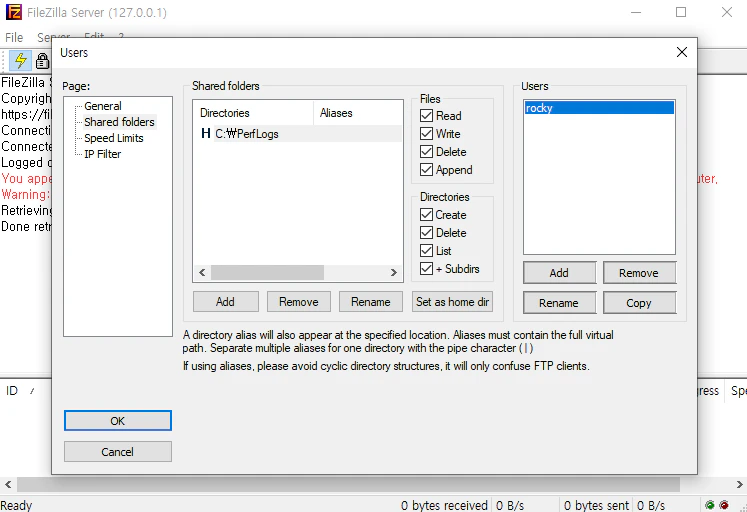Open the IP Filter page
747x512 pixels.
tap(102, 154)
